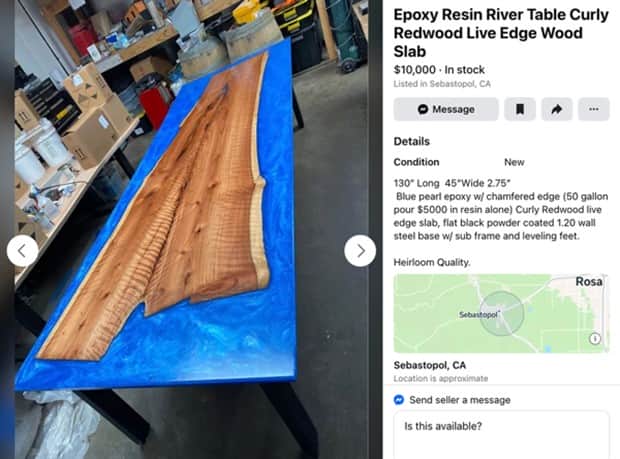Screen dimensions: 620x459
Task: Click the Sebastopol, CA location label
Action: [430, 365]
